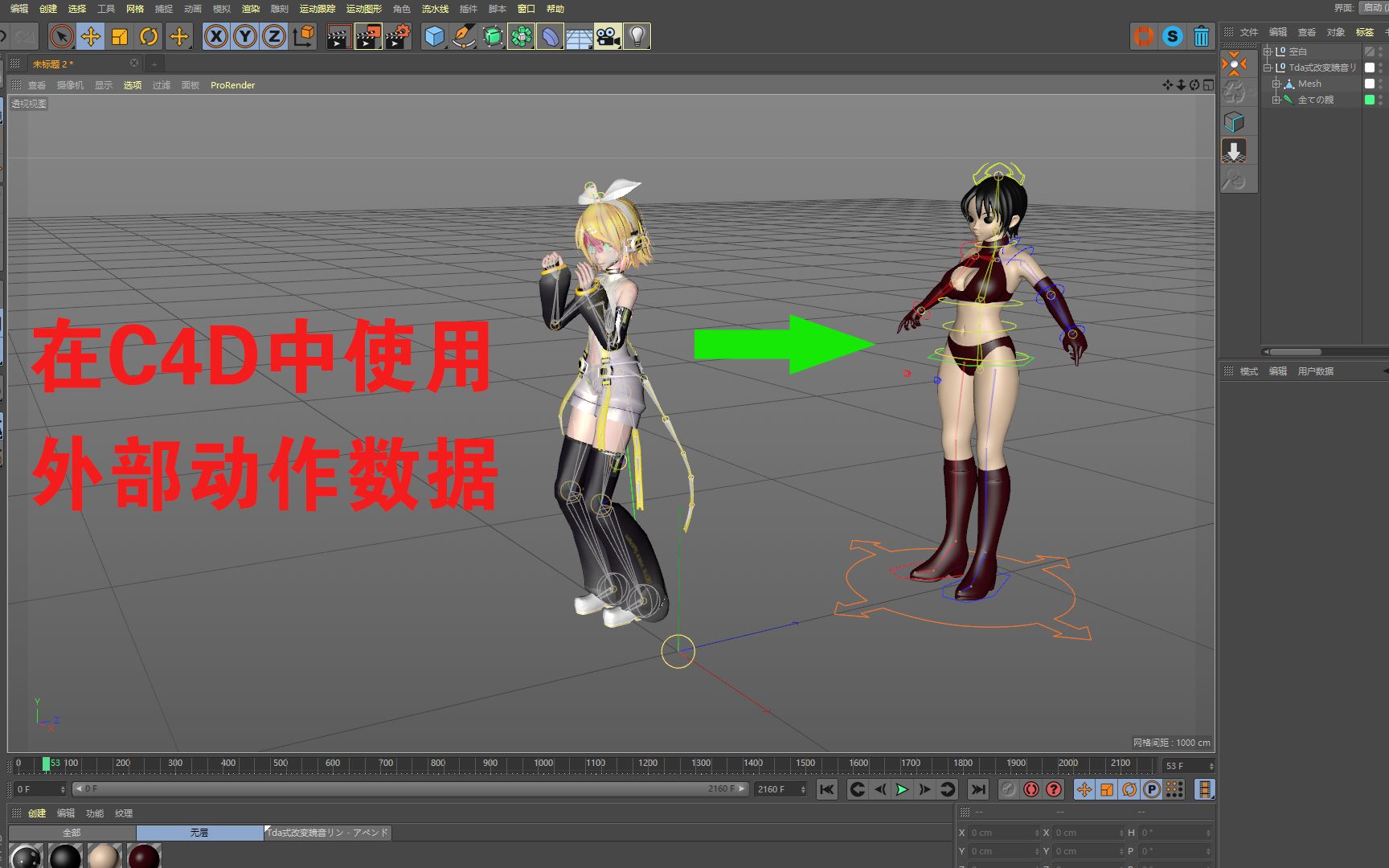Add a Camera object
1389x868 pixels.
tap(608, 36)
